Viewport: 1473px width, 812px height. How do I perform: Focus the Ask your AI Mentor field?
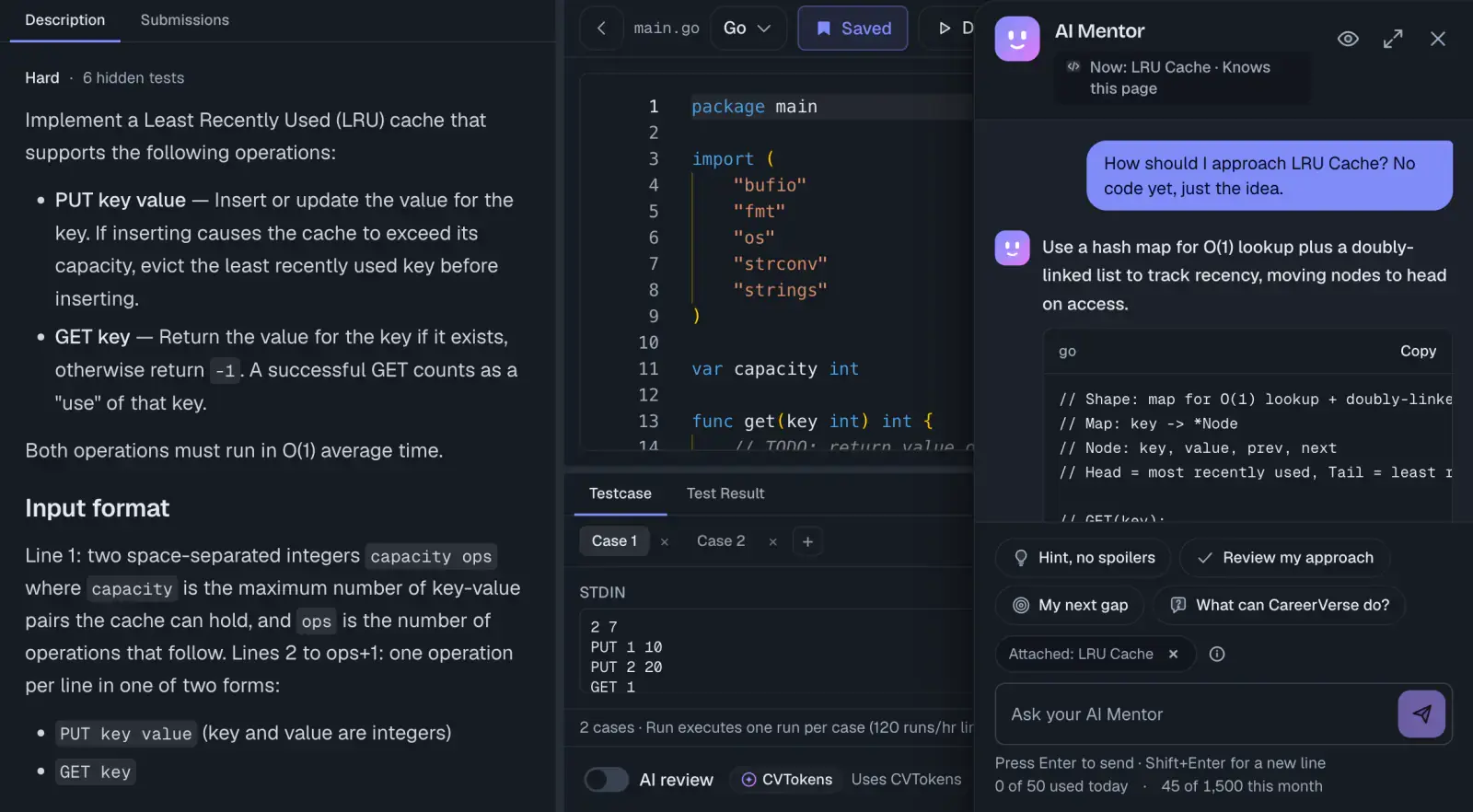[x=1197, y=714]
